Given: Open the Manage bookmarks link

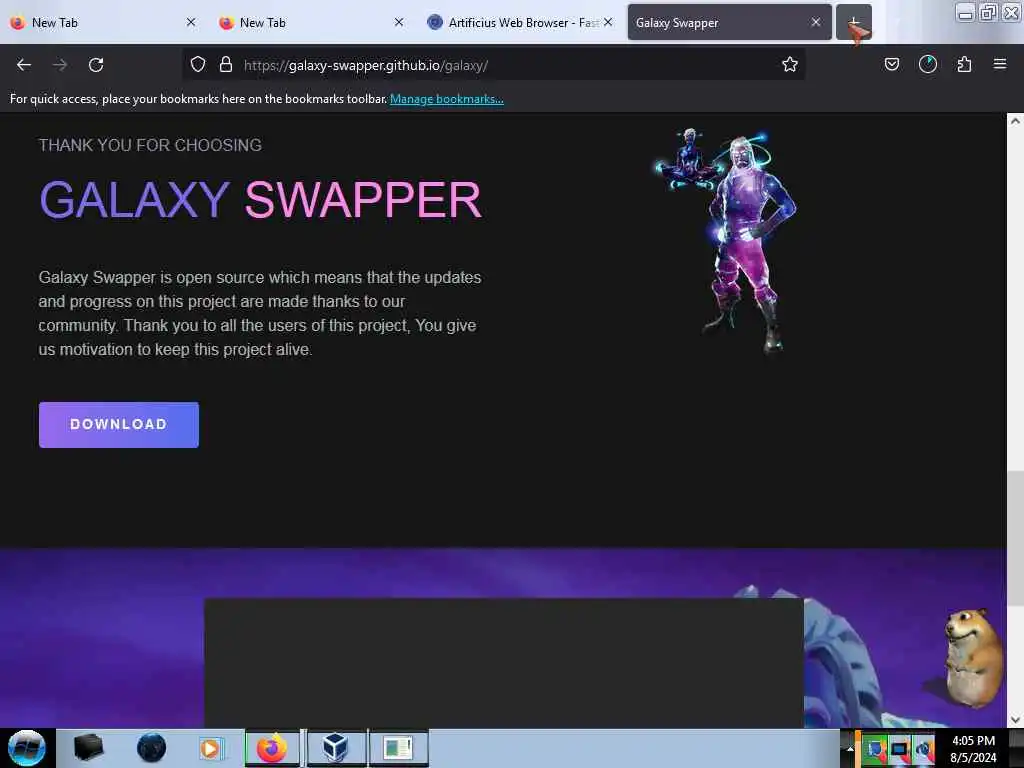Looking at the screenshot, I should click(447, 99).
